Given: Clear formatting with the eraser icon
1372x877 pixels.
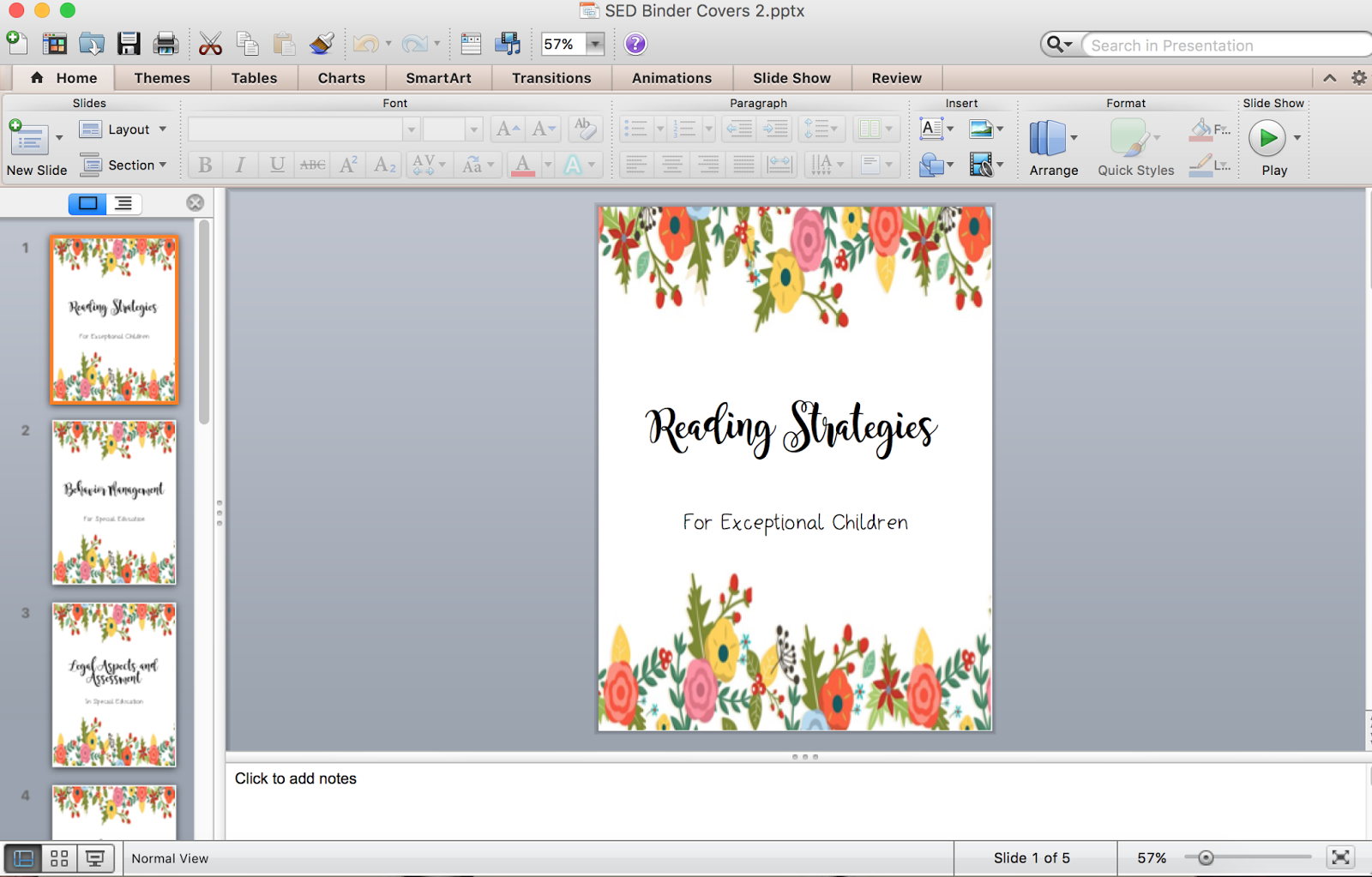Looking at the screenshot, I should tap(585, 129).
